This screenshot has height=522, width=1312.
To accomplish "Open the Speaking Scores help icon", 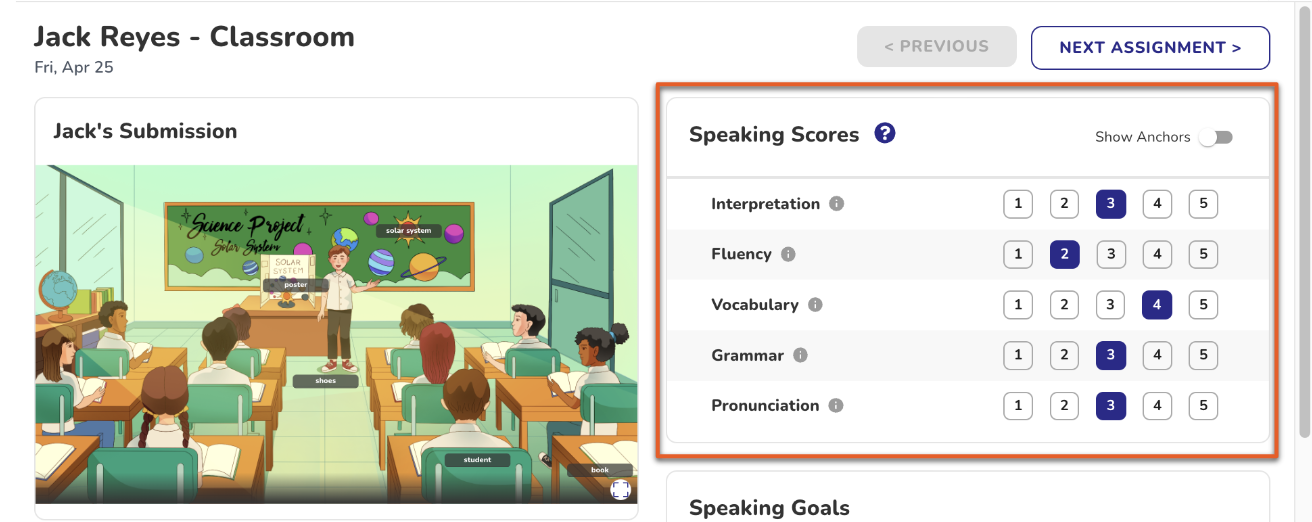I will pos(884,133).
